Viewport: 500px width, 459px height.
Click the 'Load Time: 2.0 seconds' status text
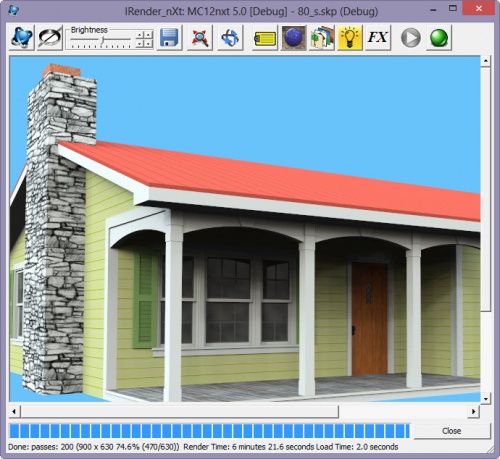[x=357, y=447]
